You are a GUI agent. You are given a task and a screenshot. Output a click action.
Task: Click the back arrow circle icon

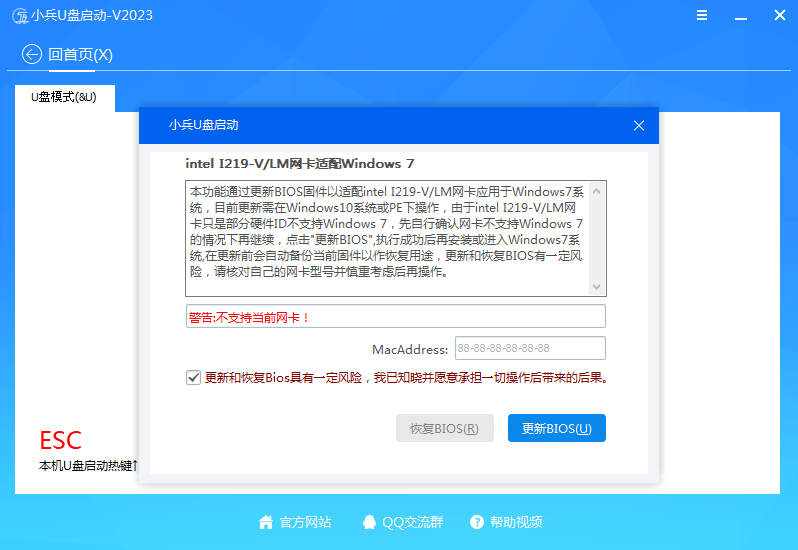32,54
